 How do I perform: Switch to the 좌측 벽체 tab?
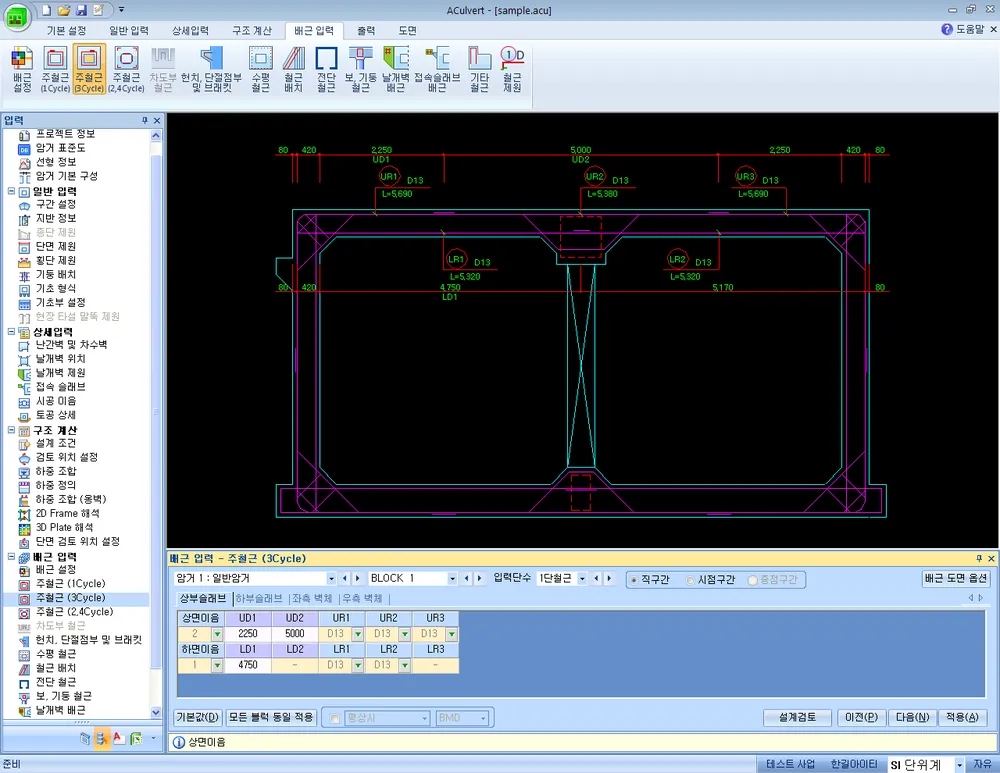click(x=312, y=598)
